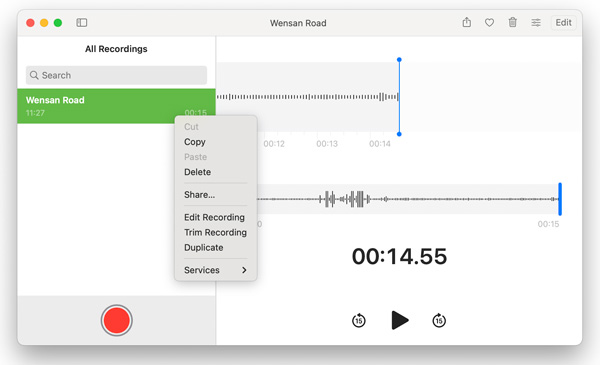Click the blue marker in overview waveform

(x=560, y=199)
